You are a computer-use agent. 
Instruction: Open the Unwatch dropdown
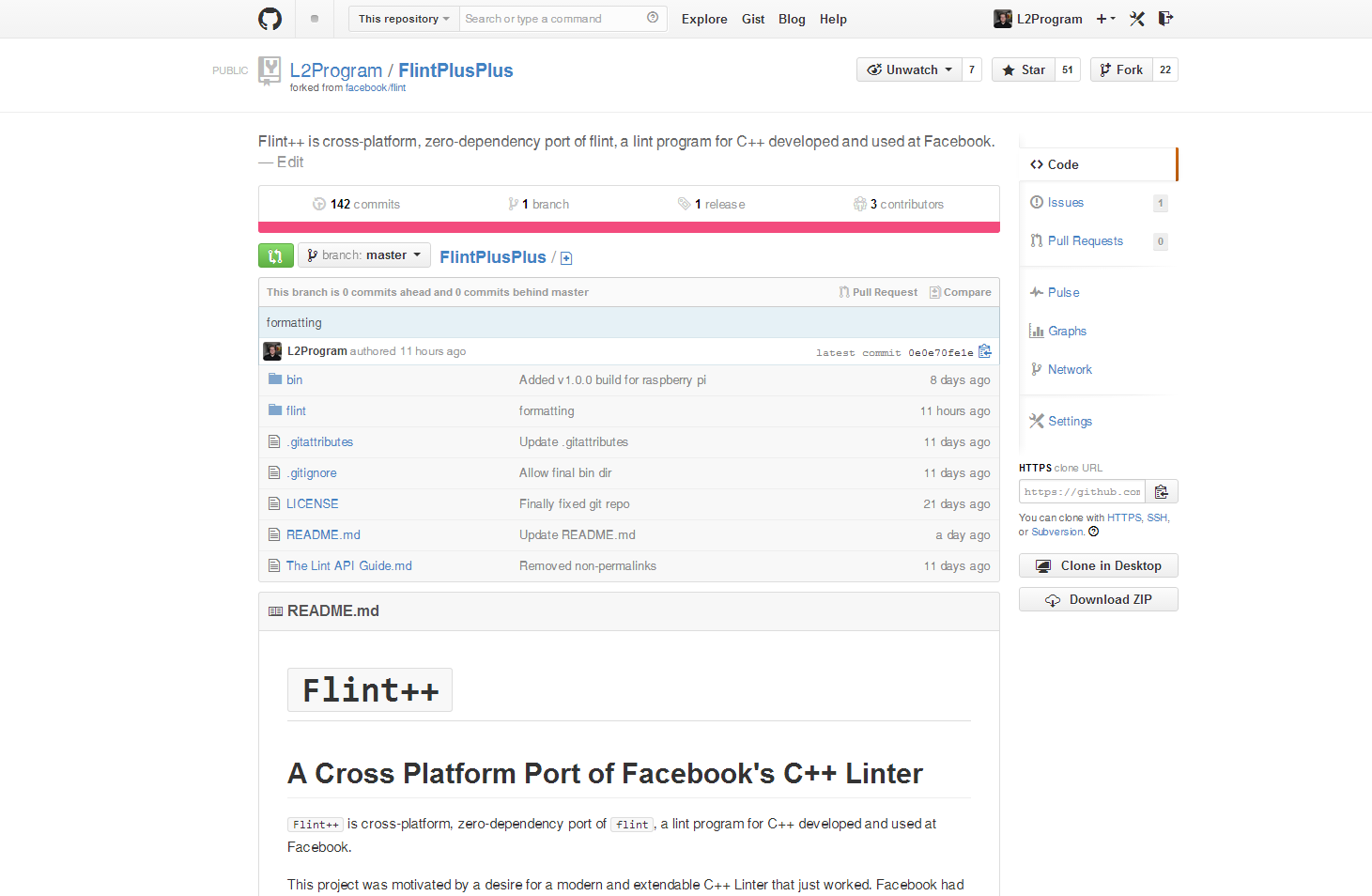click(909, 70)
